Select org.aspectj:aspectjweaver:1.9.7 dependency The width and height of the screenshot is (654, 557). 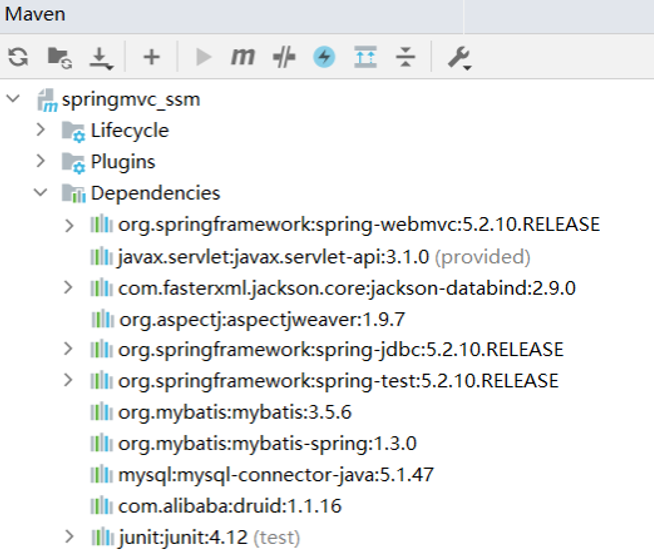(x=262, y=320)
